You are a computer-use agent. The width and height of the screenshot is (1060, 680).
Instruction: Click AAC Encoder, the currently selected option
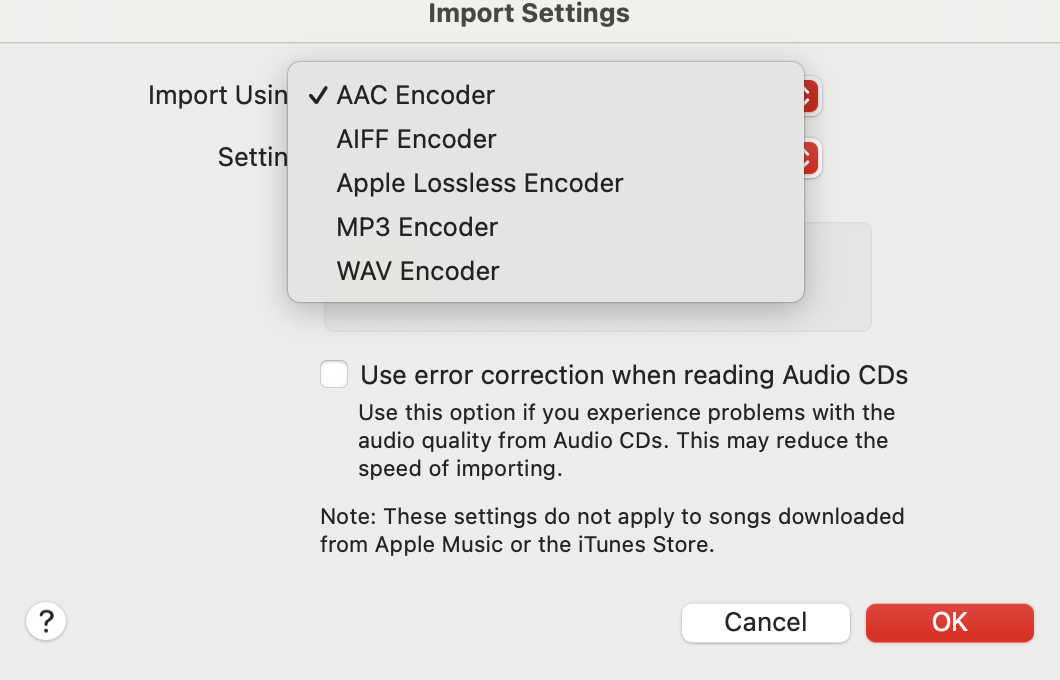pyautogui.click(x=416, y=95)
